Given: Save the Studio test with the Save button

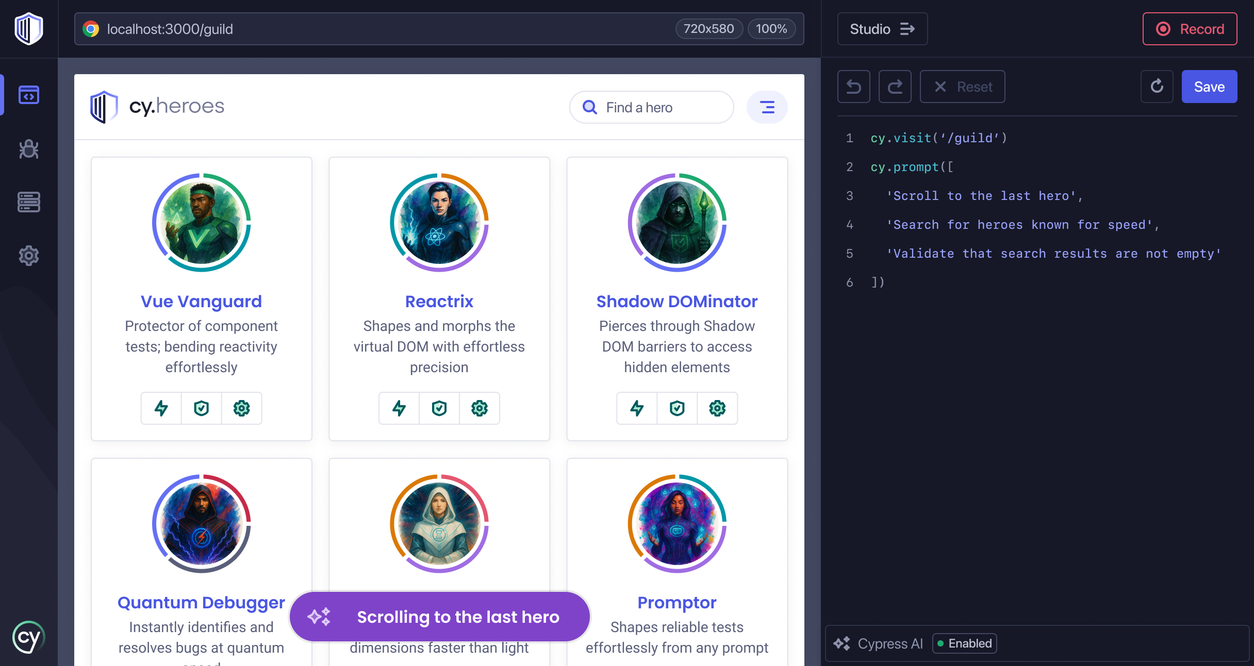Looking at the screenshot, I should click(1209, 86).
